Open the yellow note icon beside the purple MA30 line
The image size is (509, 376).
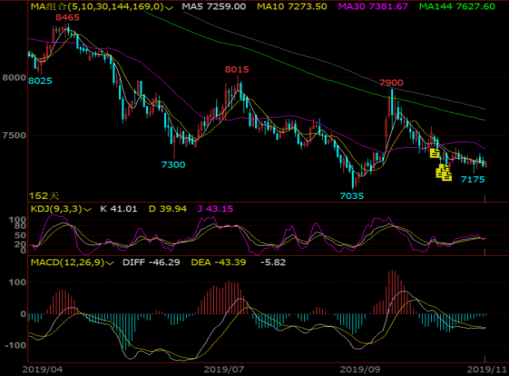[435, 153]
